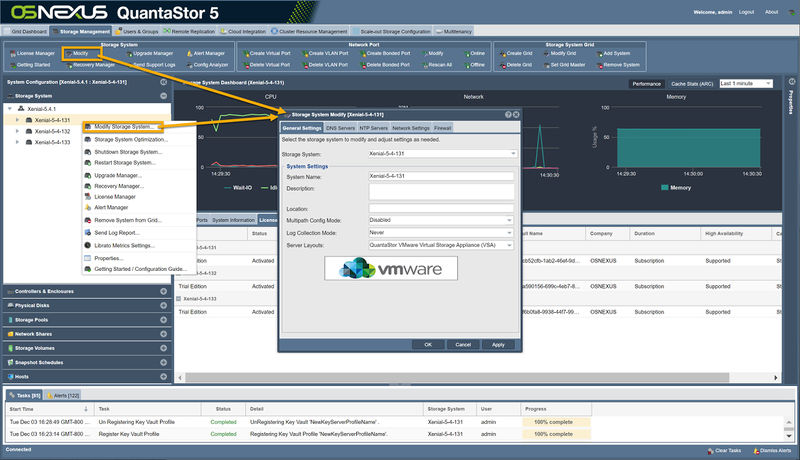The image size is (800, 460).
Task: Click Delete Grid toolbar item
Action: point(516,65)
